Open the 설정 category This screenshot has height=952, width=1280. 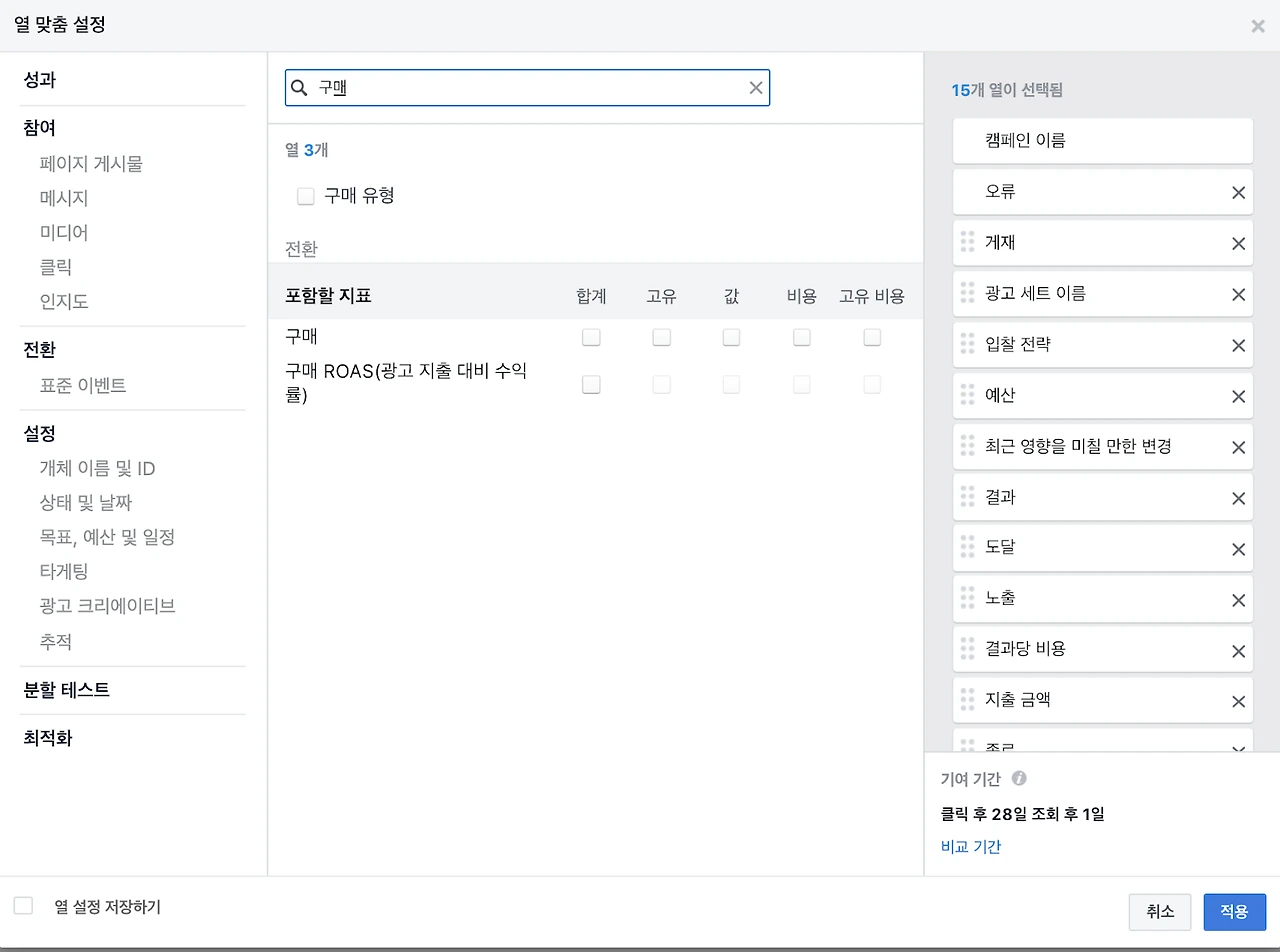coord(40,434)
